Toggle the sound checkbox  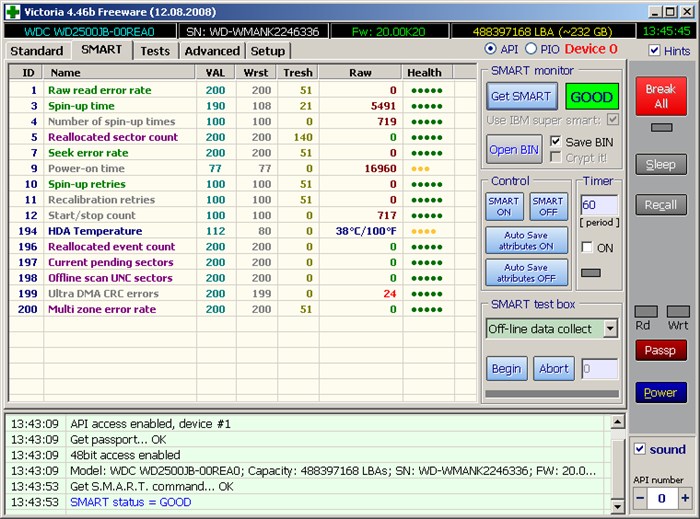point(640,449)
